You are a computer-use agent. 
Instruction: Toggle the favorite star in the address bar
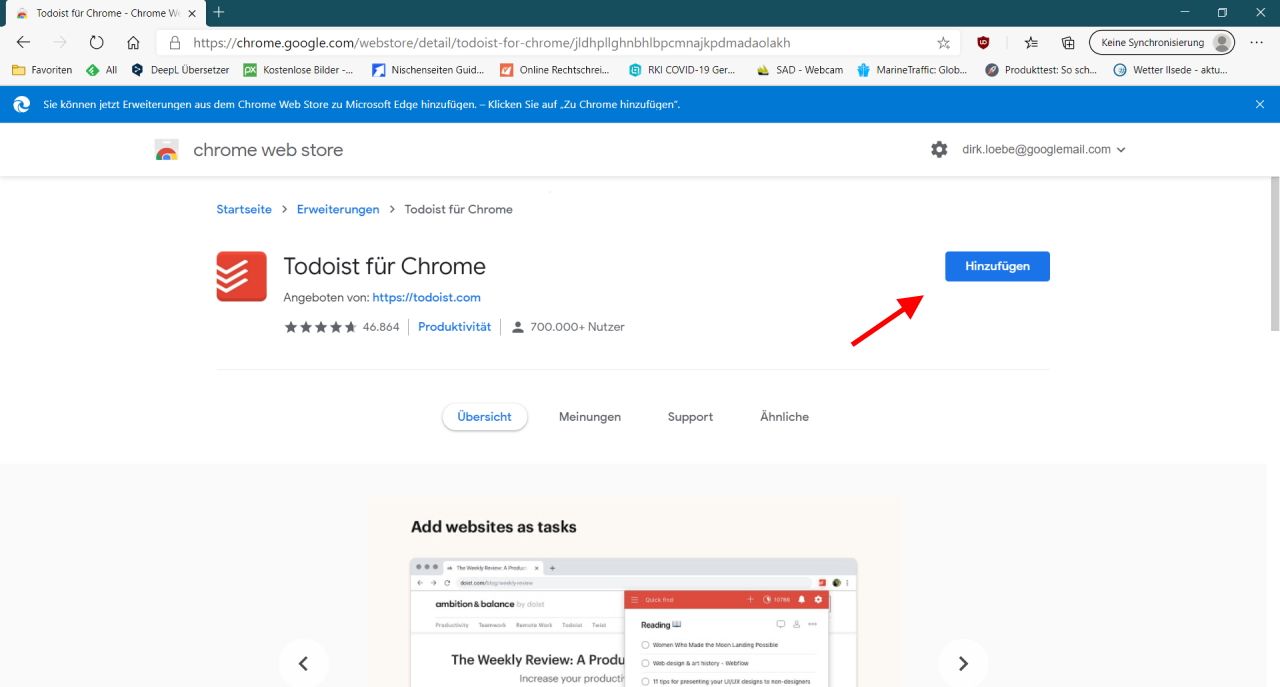943,42
